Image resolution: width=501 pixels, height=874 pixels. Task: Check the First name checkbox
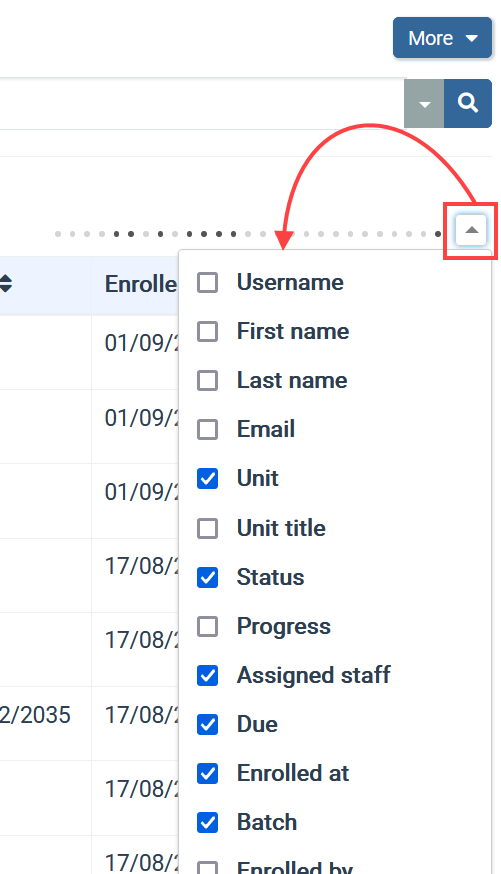[207, 332]
